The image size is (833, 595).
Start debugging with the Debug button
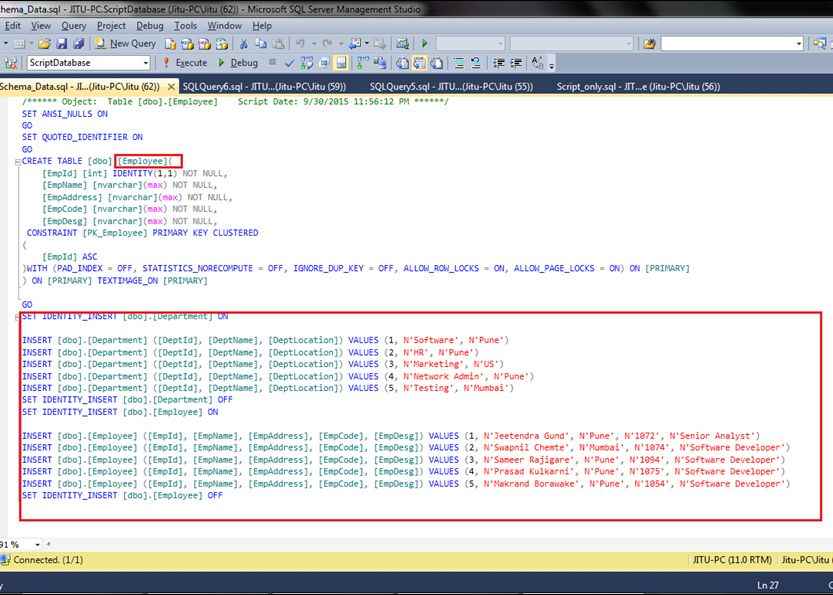point(238,62)
